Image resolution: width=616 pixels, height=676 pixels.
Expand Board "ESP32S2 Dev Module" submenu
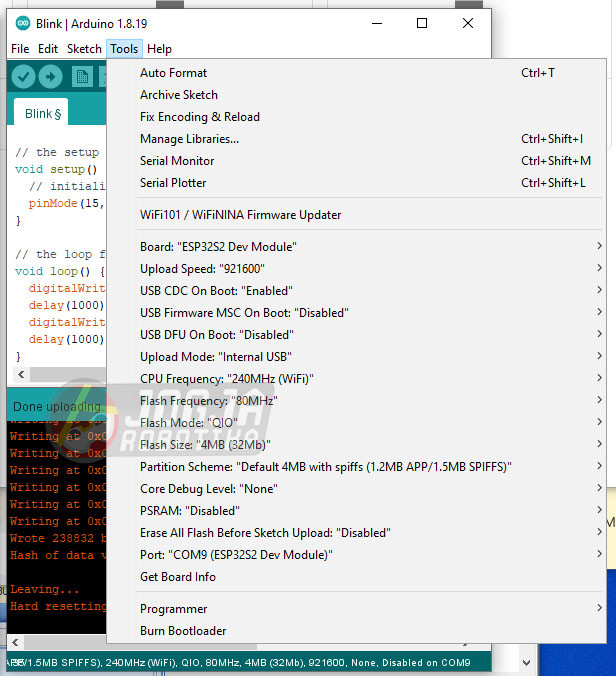tap(356, 247)
